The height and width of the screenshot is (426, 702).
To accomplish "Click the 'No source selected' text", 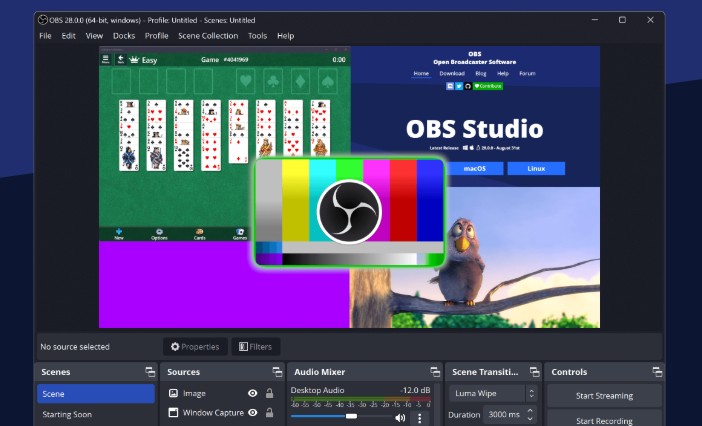I will click(x=75, y=347).
